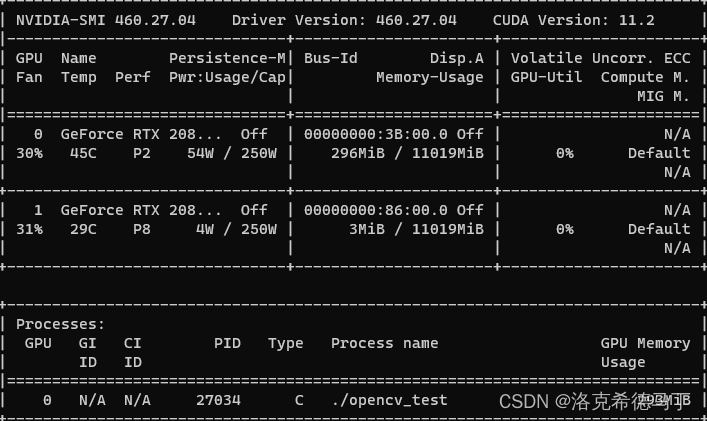Click the P8 performance state
This screenshot has height=421, width=707.
coord(142,229)
